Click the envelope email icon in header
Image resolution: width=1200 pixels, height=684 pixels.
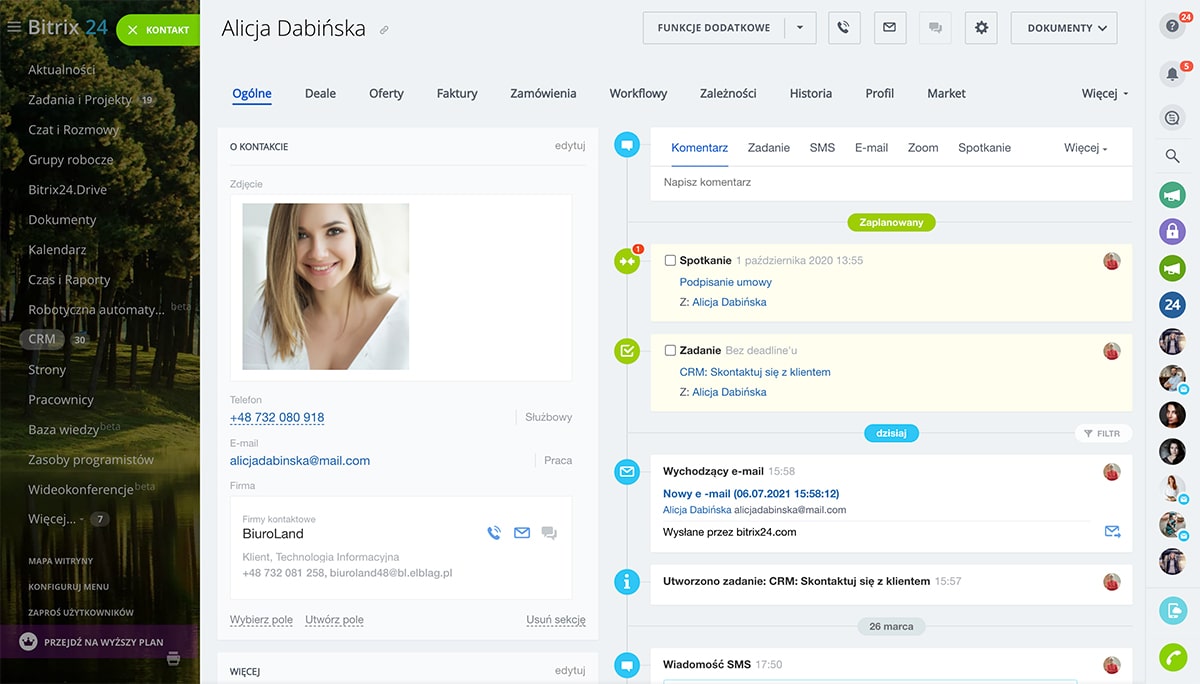[x=890, y=28]
